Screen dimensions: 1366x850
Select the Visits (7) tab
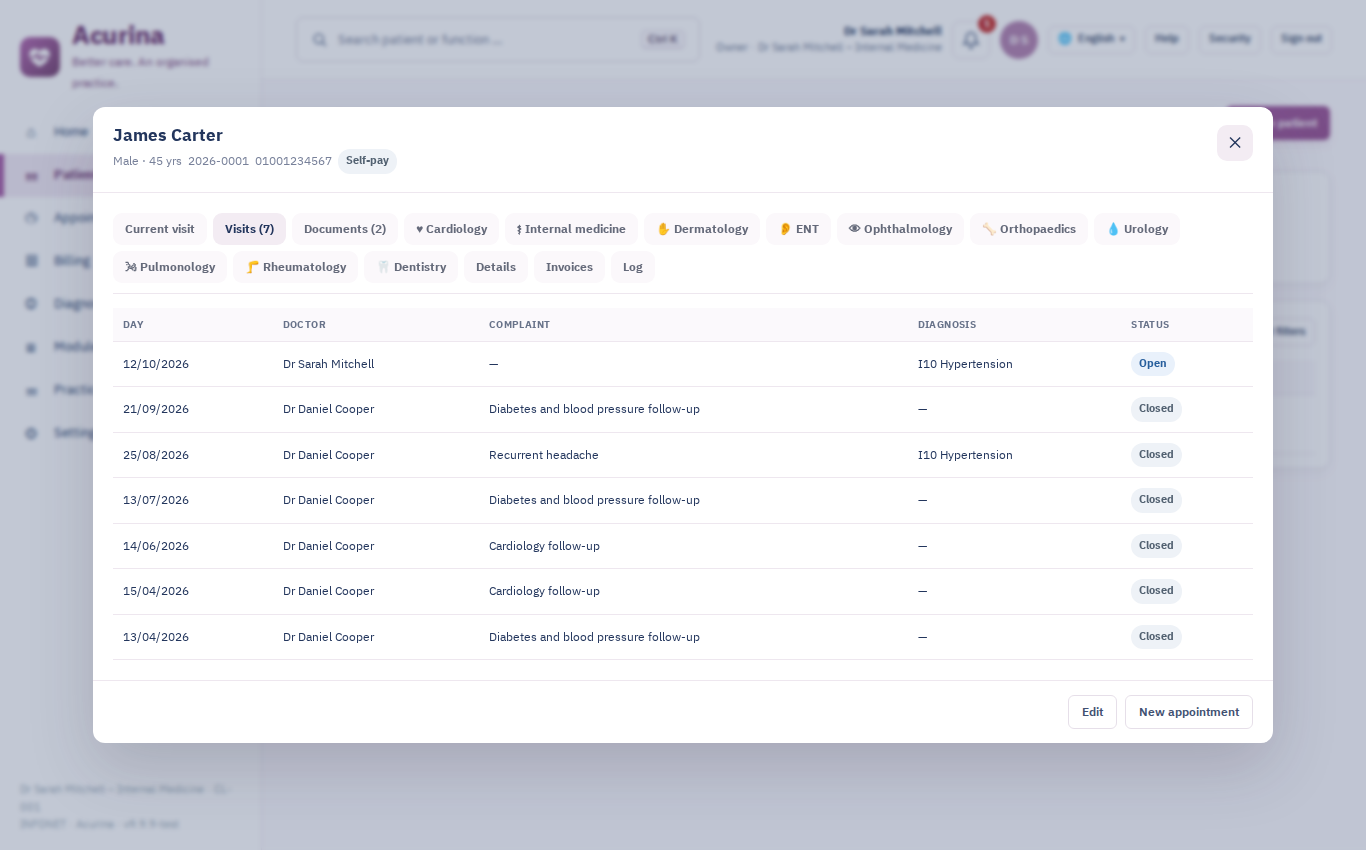(249, 229)
